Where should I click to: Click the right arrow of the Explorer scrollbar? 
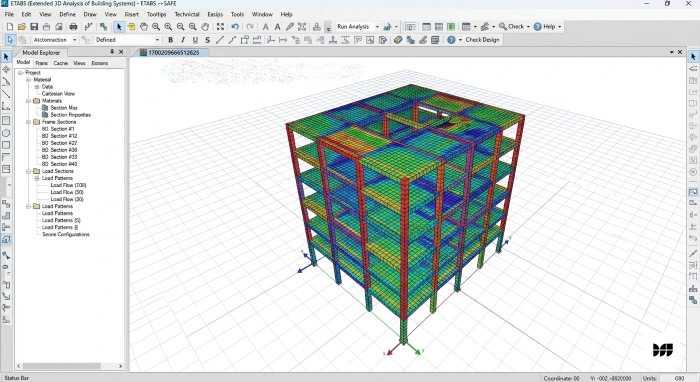[121, 366]
